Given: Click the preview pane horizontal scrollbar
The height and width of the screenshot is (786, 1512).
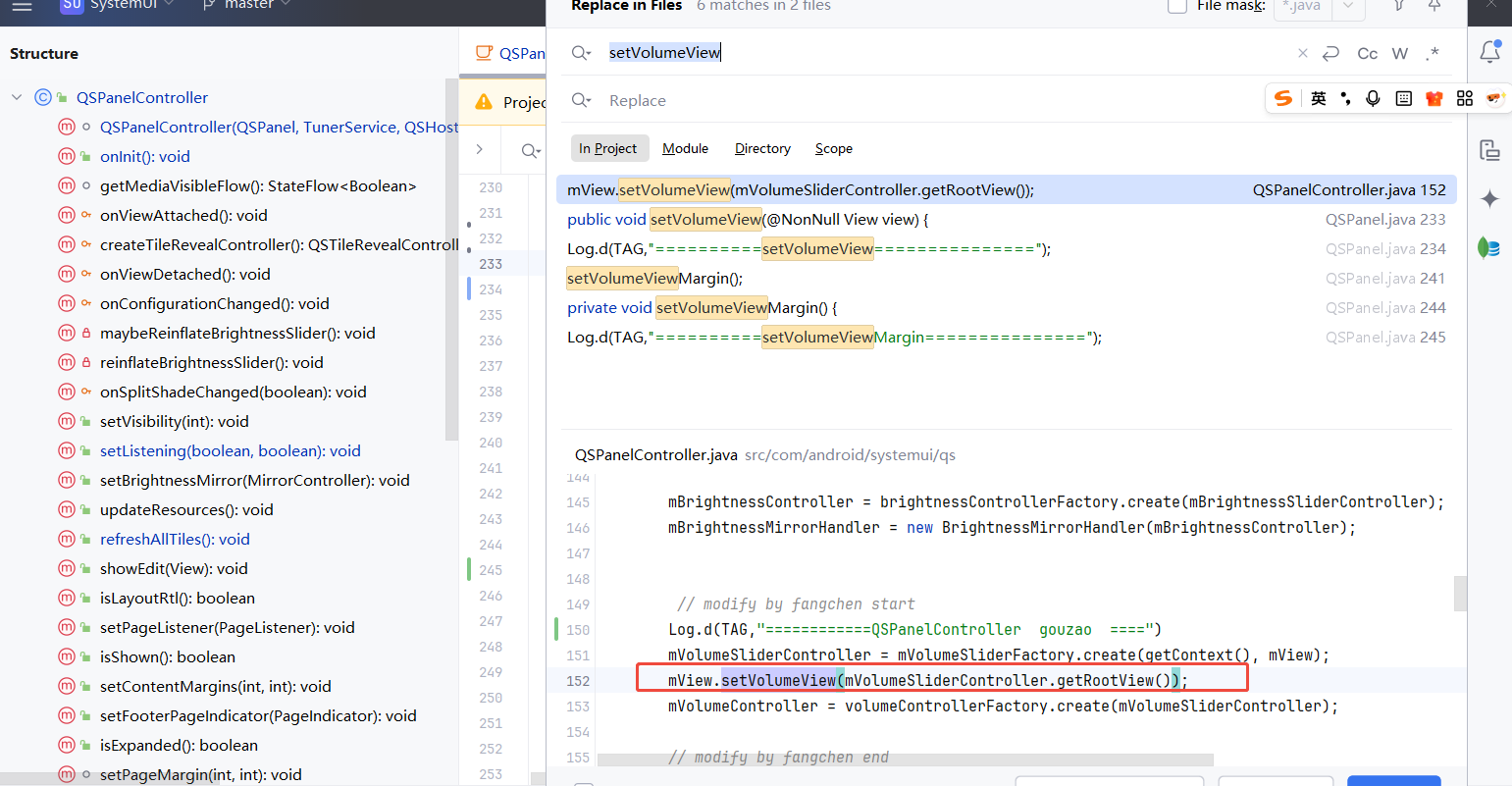Looking at the screenshot, I should tap(906, 760).
